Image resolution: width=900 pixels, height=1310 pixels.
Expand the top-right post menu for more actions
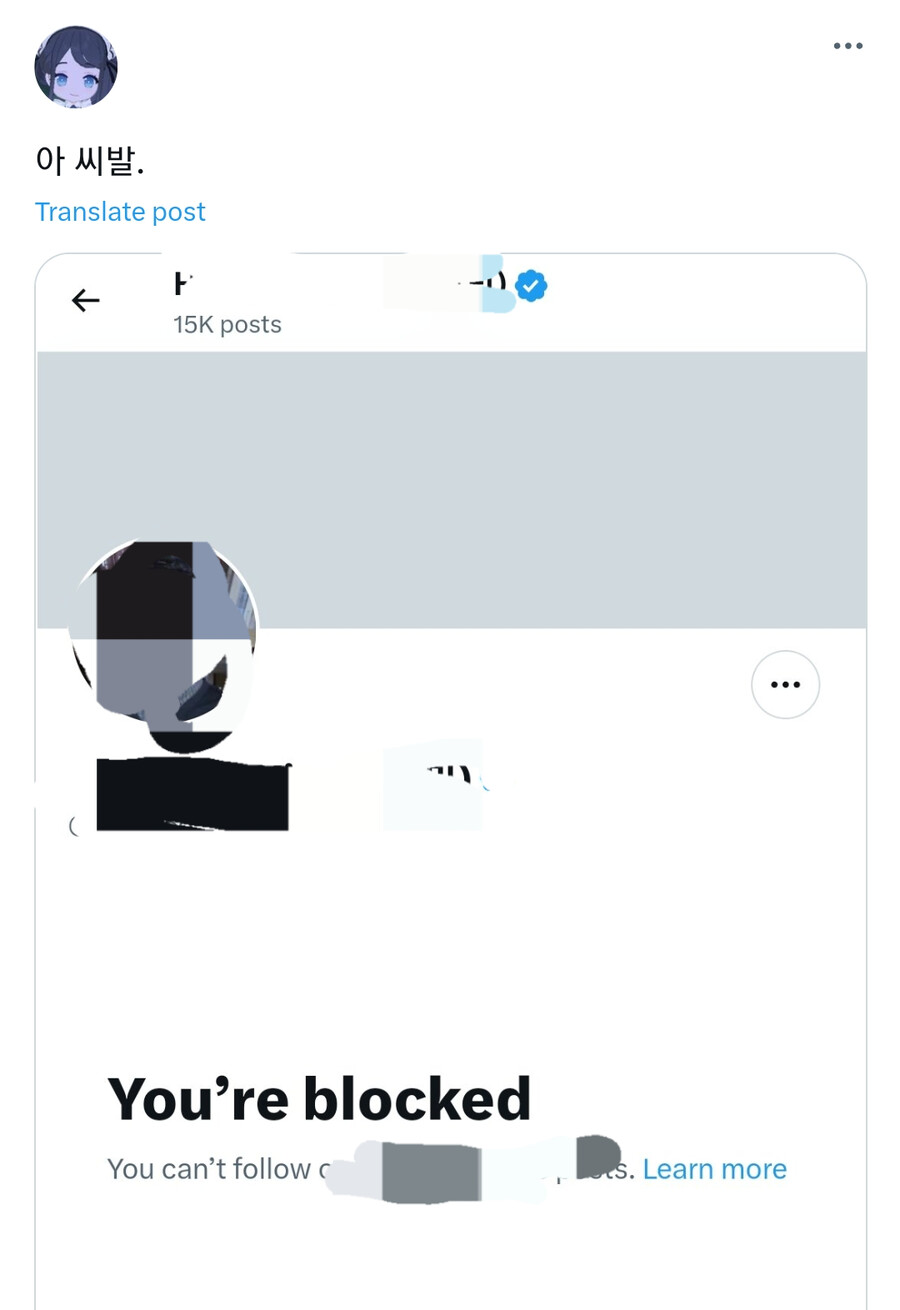pyautogui.click(x=847, y=45)
